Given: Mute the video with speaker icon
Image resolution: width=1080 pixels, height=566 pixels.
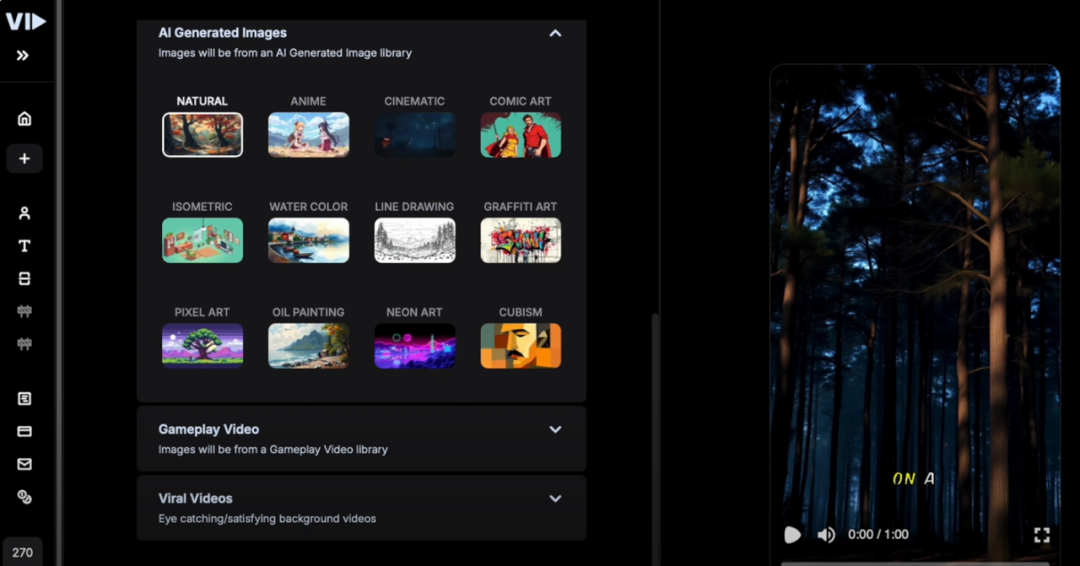Looking at the screenshot, I should coord(826,535).
